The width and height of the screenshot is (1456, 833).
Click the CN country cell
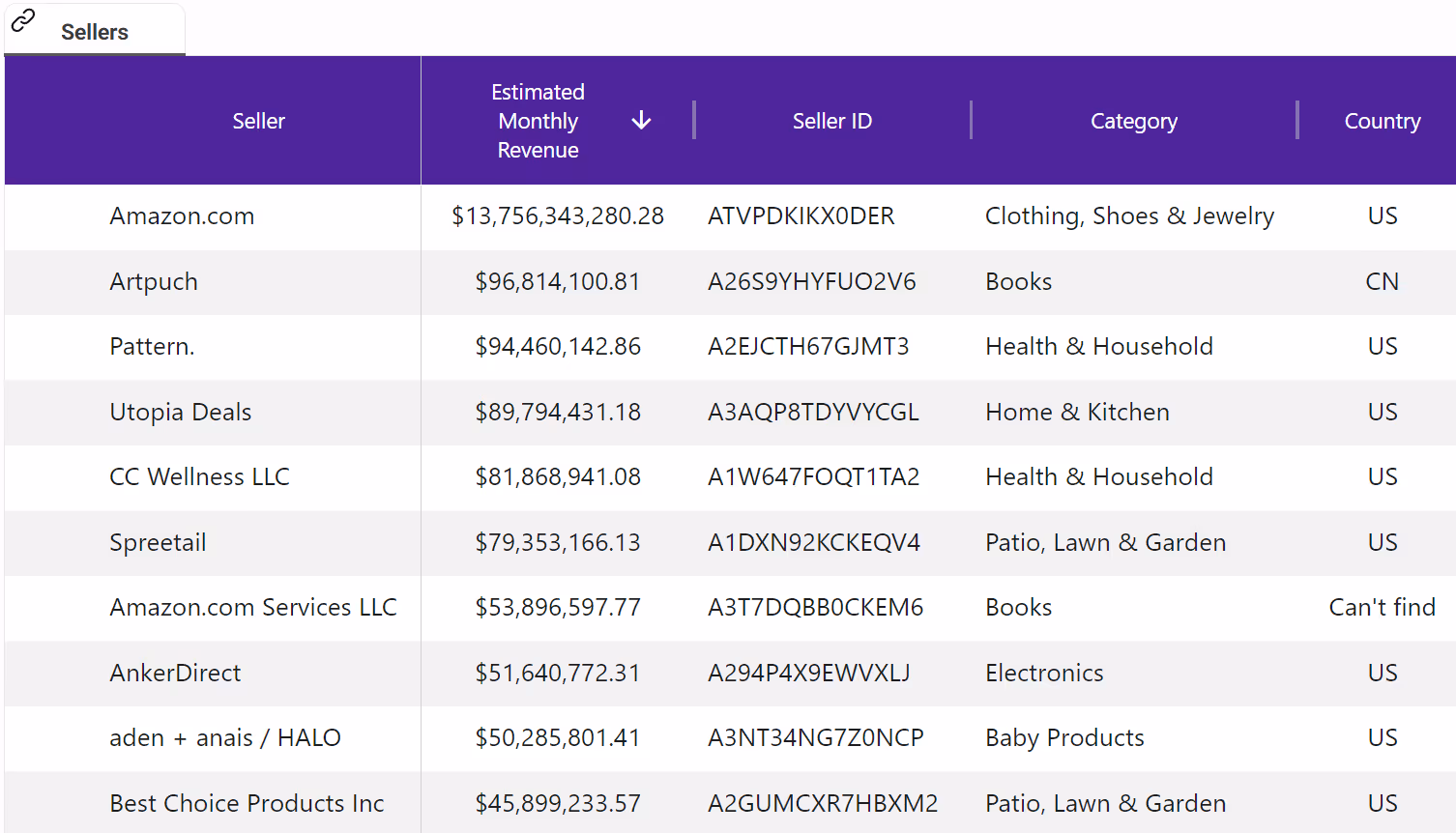pyautogui.click(x=1383, y=281)
